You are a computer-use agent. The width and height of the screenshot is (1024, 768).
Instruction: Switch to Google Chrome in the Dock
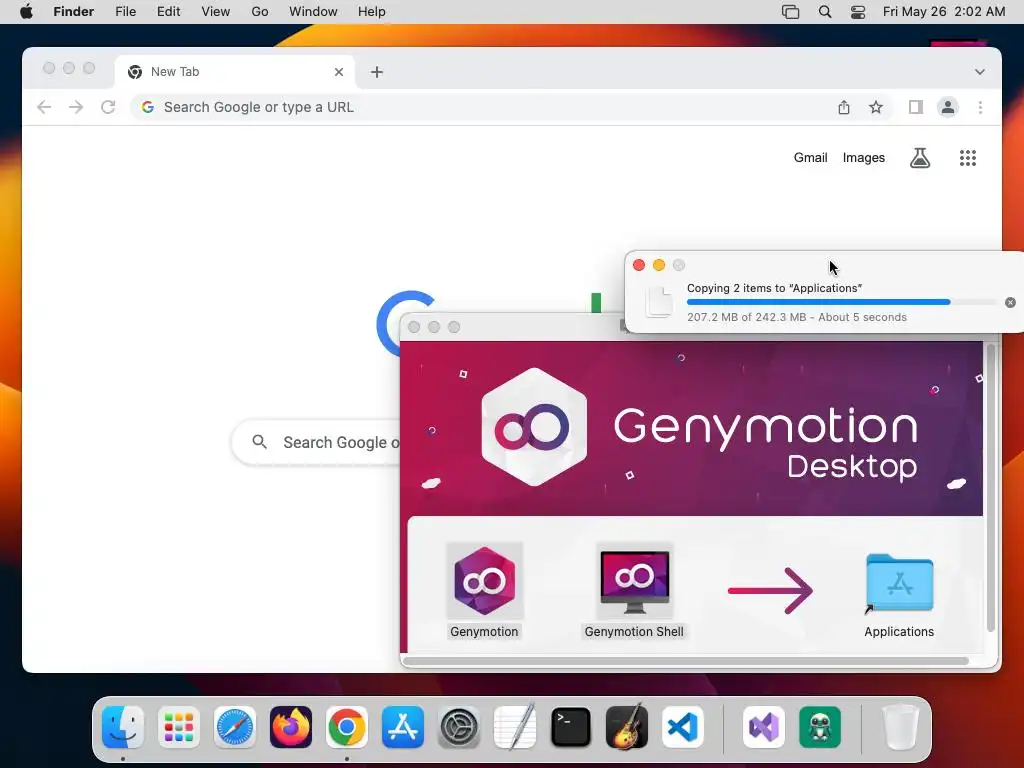(347, 727)
